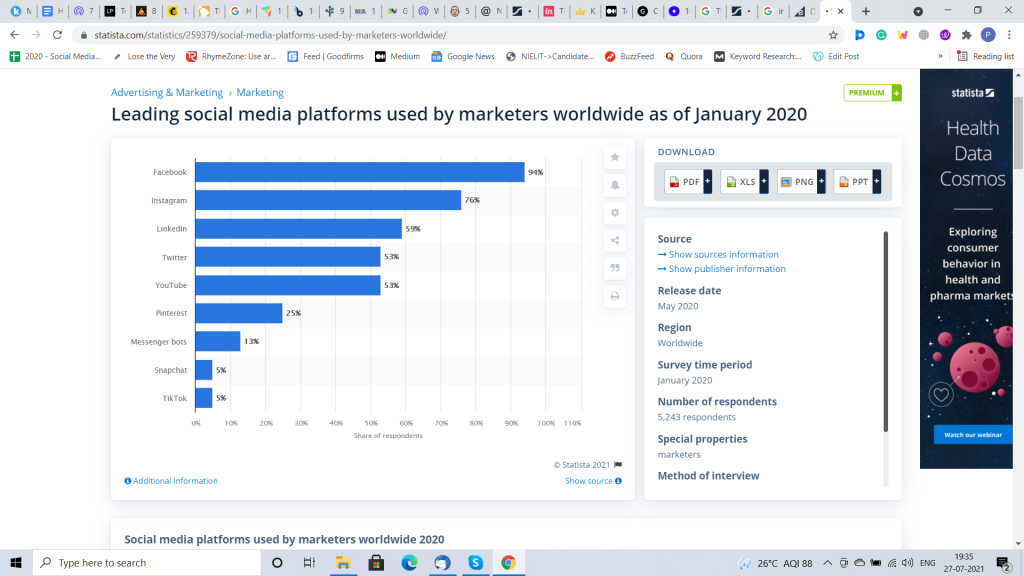Screen dimensions: 1024x576
Task: Share the chart using the share icon
Action: (615, 241)
